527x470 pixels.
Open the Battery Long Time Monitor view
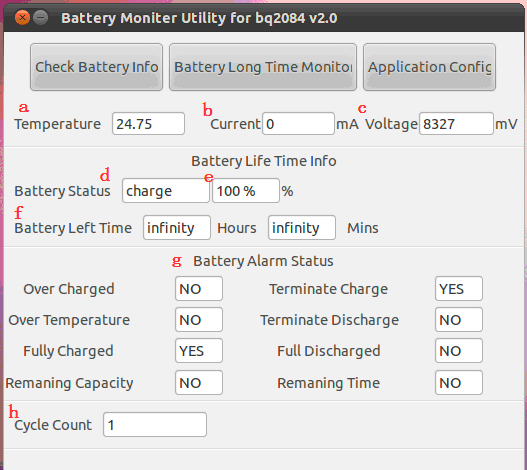pos(263,67)
